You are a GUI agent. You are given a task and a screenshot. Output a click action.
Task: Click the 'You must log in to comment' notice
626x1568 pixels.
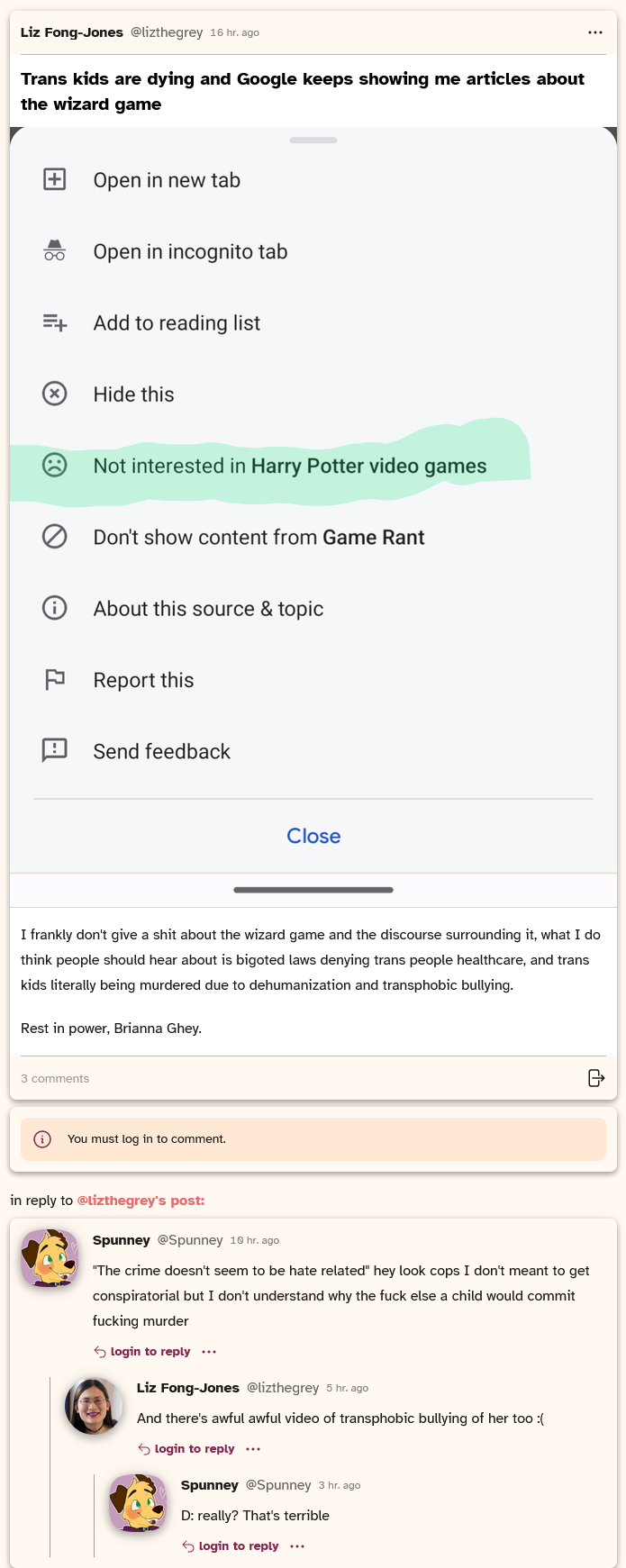(313, 1139)
